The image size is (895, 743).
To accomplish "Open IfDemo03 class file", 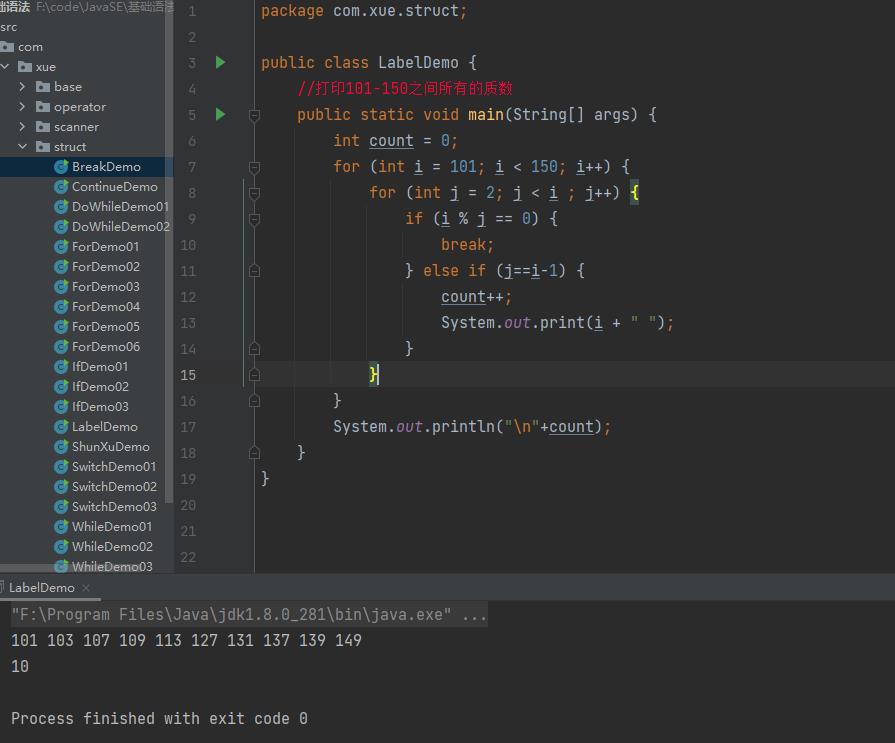I will (x=100, y=406).
